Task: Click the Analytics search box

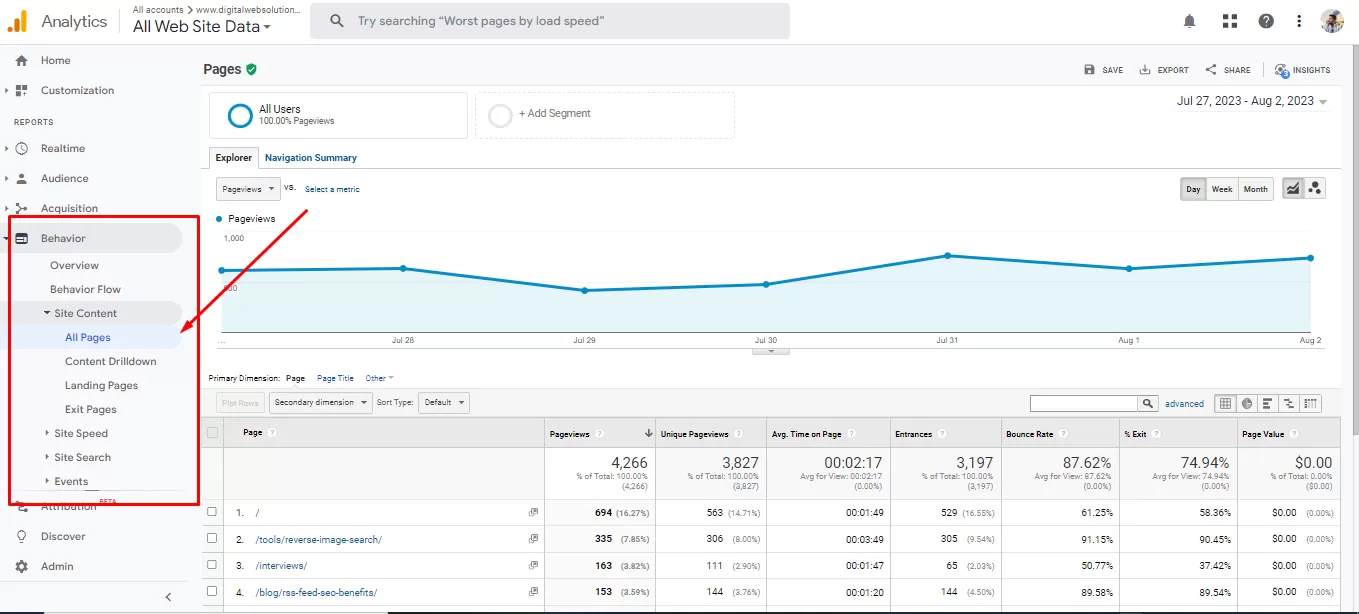Action: click(550, 21)
